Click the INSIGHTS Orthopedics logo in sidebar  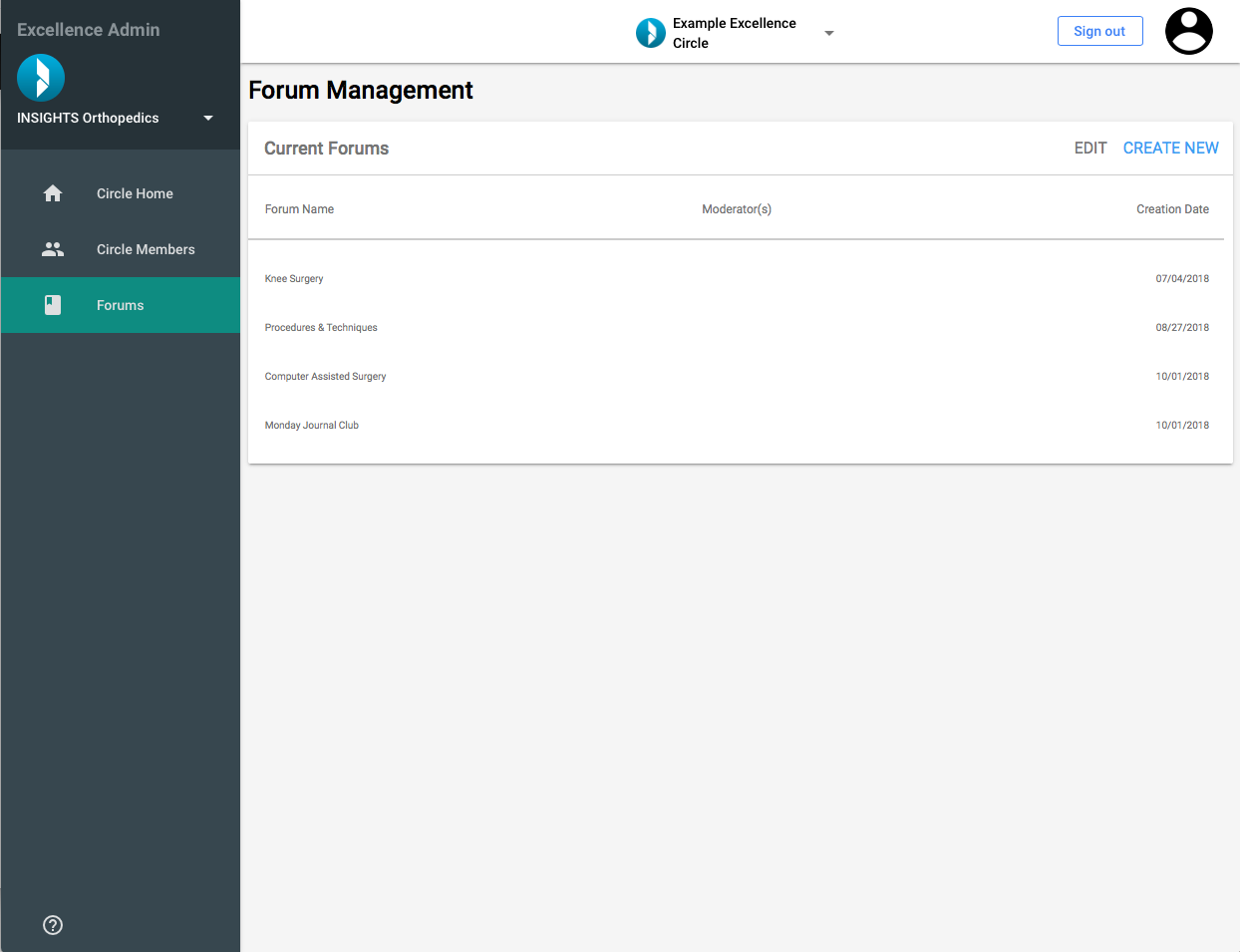tap(41, 78)
